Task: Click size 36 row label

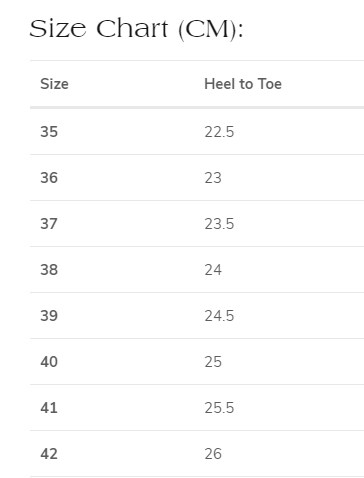Action: [x=49, y=178]
